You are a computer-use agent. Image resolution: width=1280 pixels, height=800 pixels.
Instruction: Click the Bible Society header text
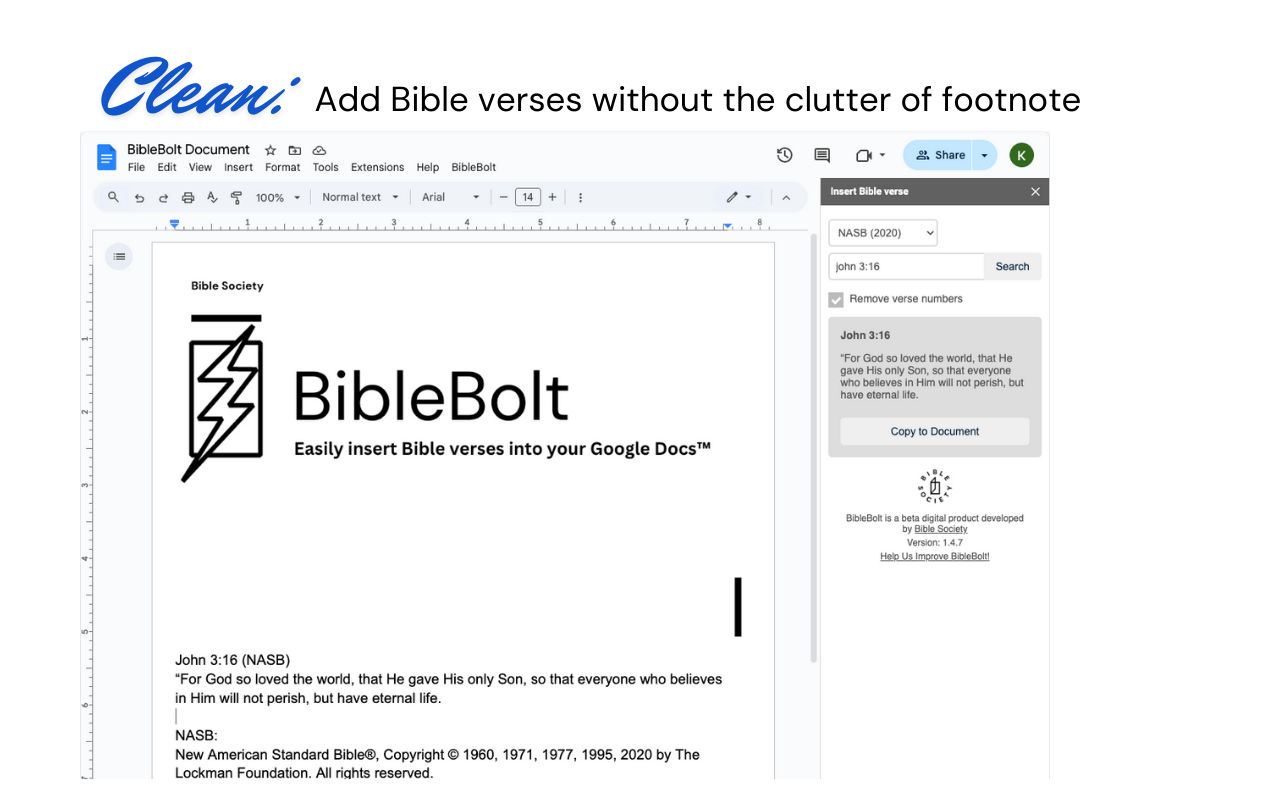tap(227, 286)
